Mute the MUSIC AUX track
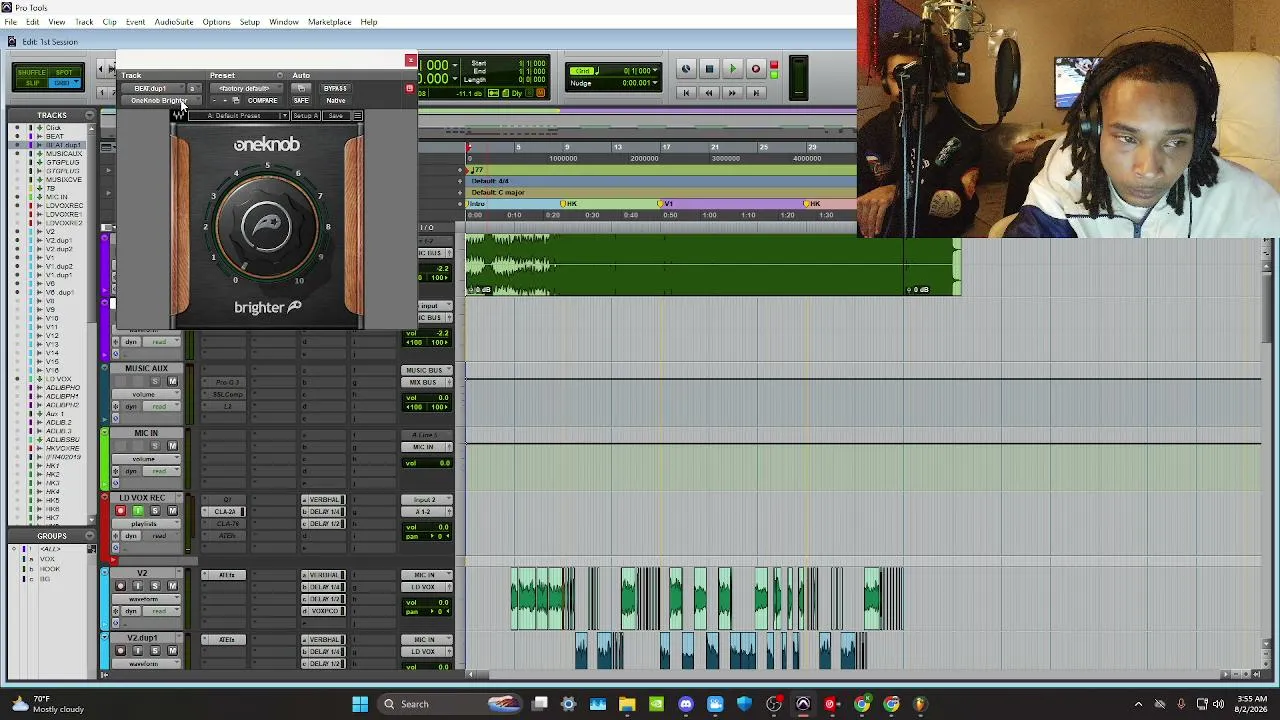Screen dimensions: 1280x720 pos(172,381)
